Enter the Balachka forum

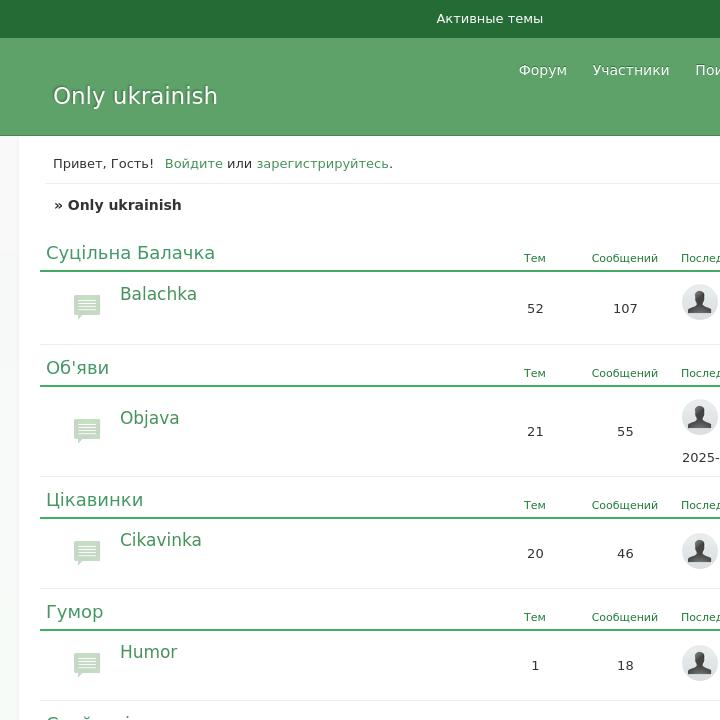158,294
